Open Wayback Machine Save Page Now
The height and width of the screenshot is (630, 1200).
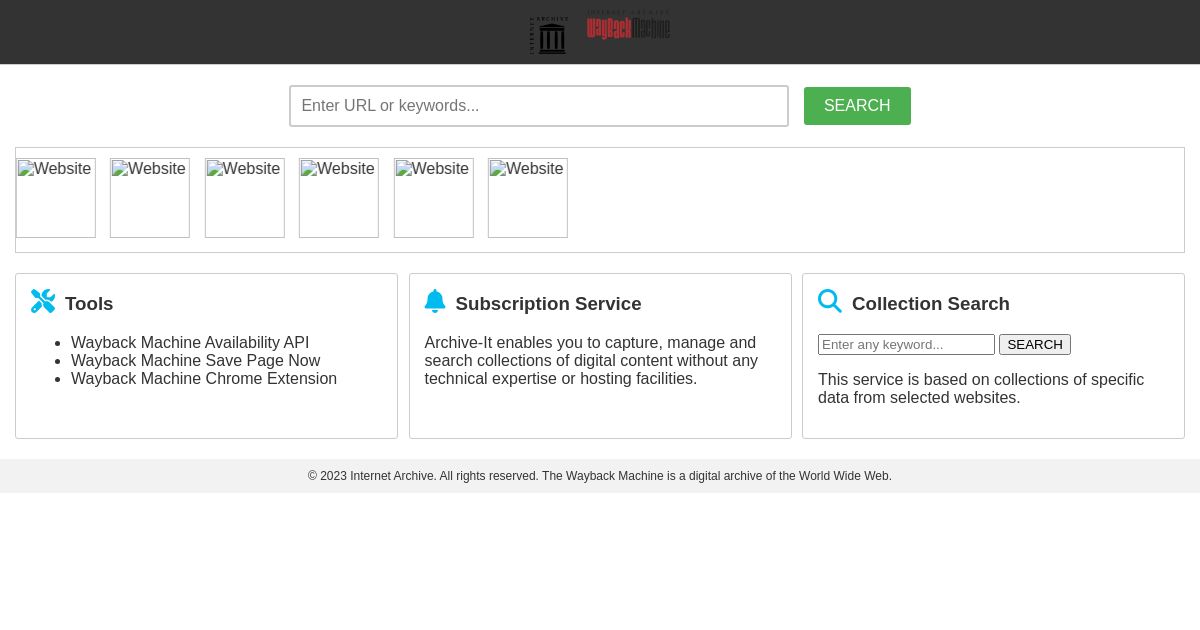(x=195, y=361)
